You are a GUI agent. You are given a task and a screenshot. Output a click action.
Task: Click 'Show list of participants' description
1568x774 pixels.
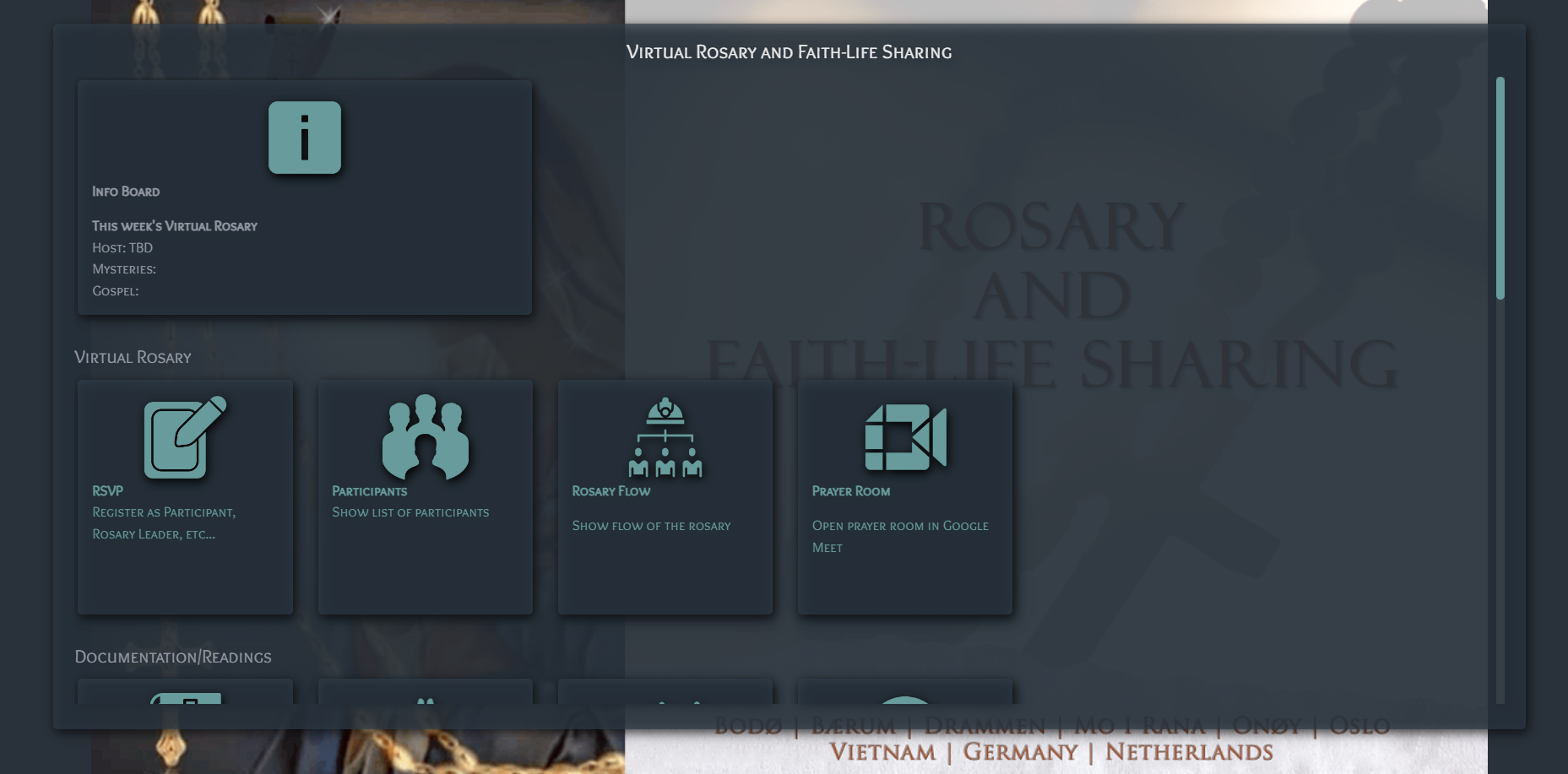410,512
